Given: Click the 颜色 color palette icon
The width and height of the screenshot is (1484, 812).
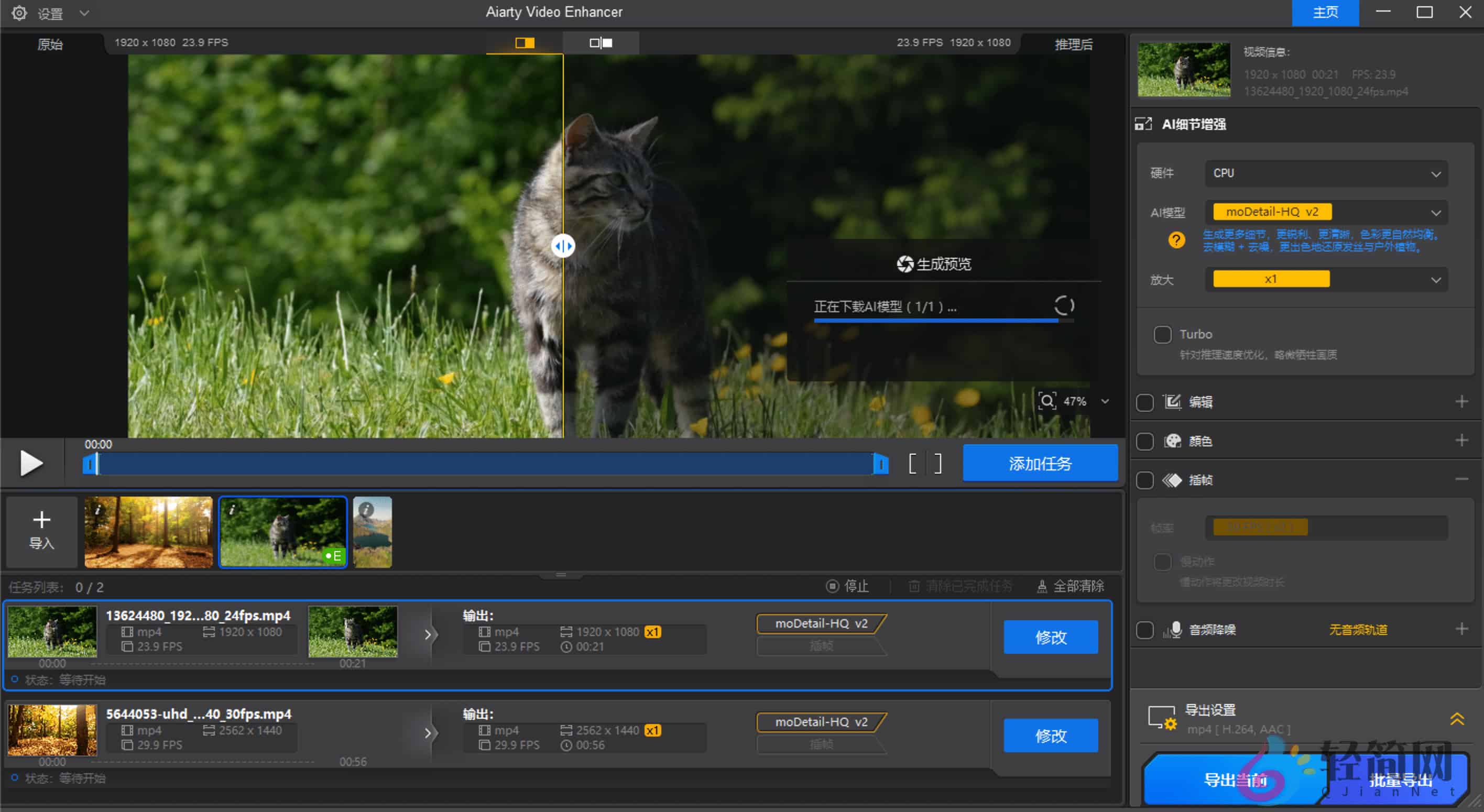Looking at the screenshot, I should pyautogui.click(x=1174, y=441).
